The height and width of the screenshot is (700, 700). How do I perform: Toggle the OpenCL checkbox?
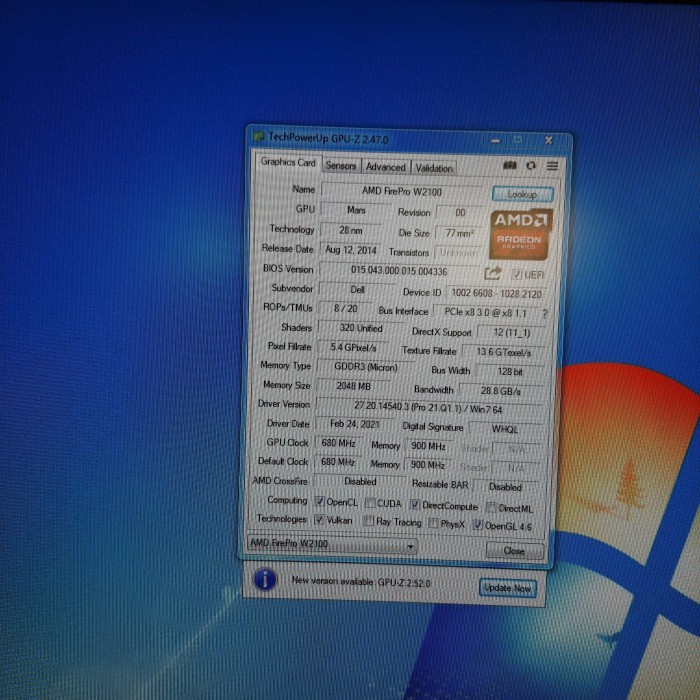pyautogui.click(x=319, y=501)
